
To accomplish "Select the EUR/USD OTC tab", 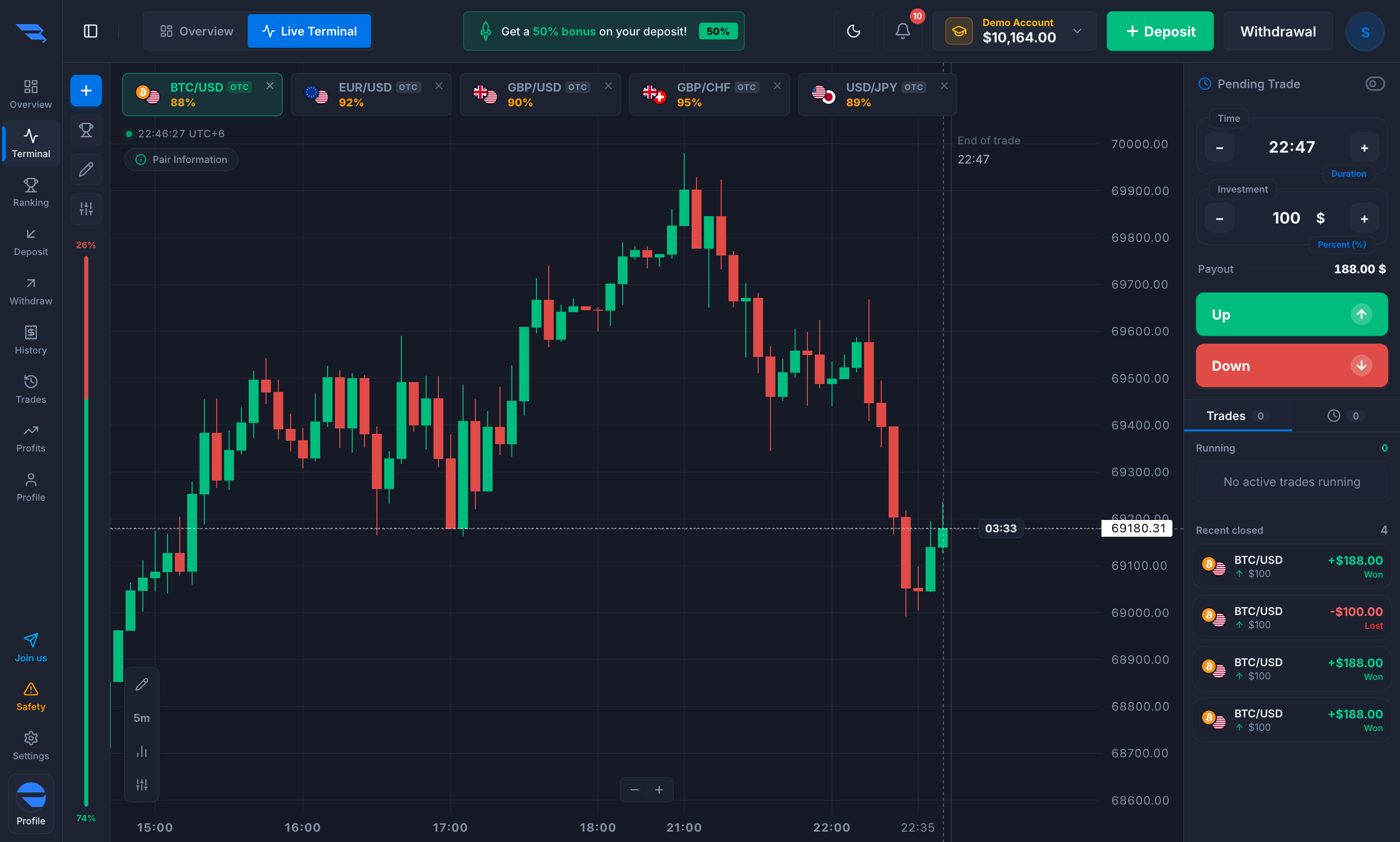I will click(371, 94).
